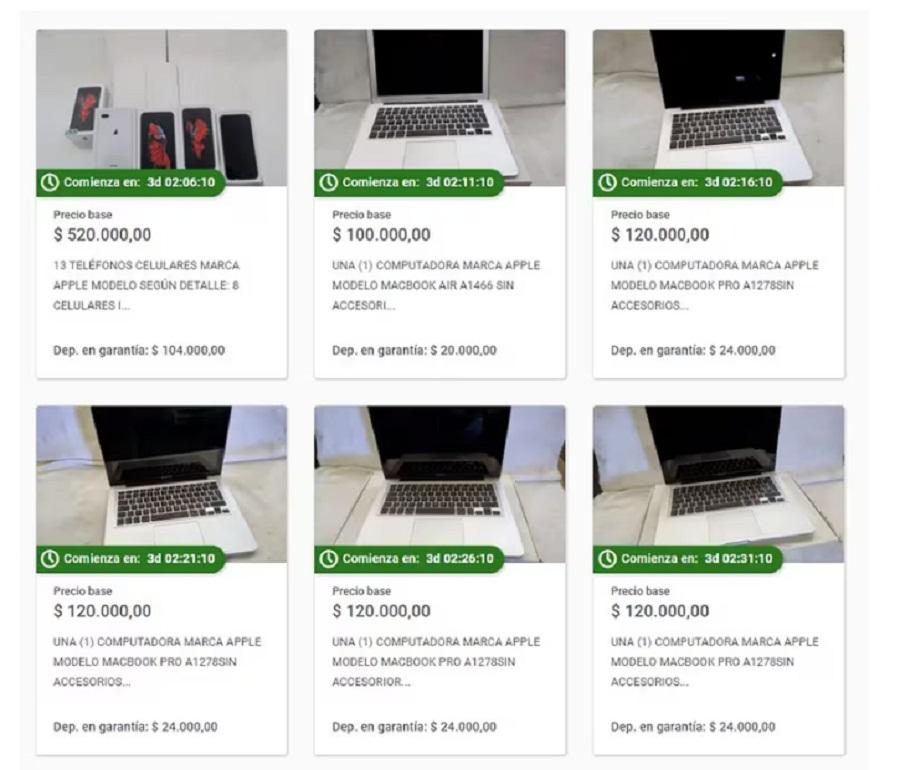Click clock icon on 3d 02:06:10 countdown
Screen dimensions: 900x770
click(x=50, y=182)
